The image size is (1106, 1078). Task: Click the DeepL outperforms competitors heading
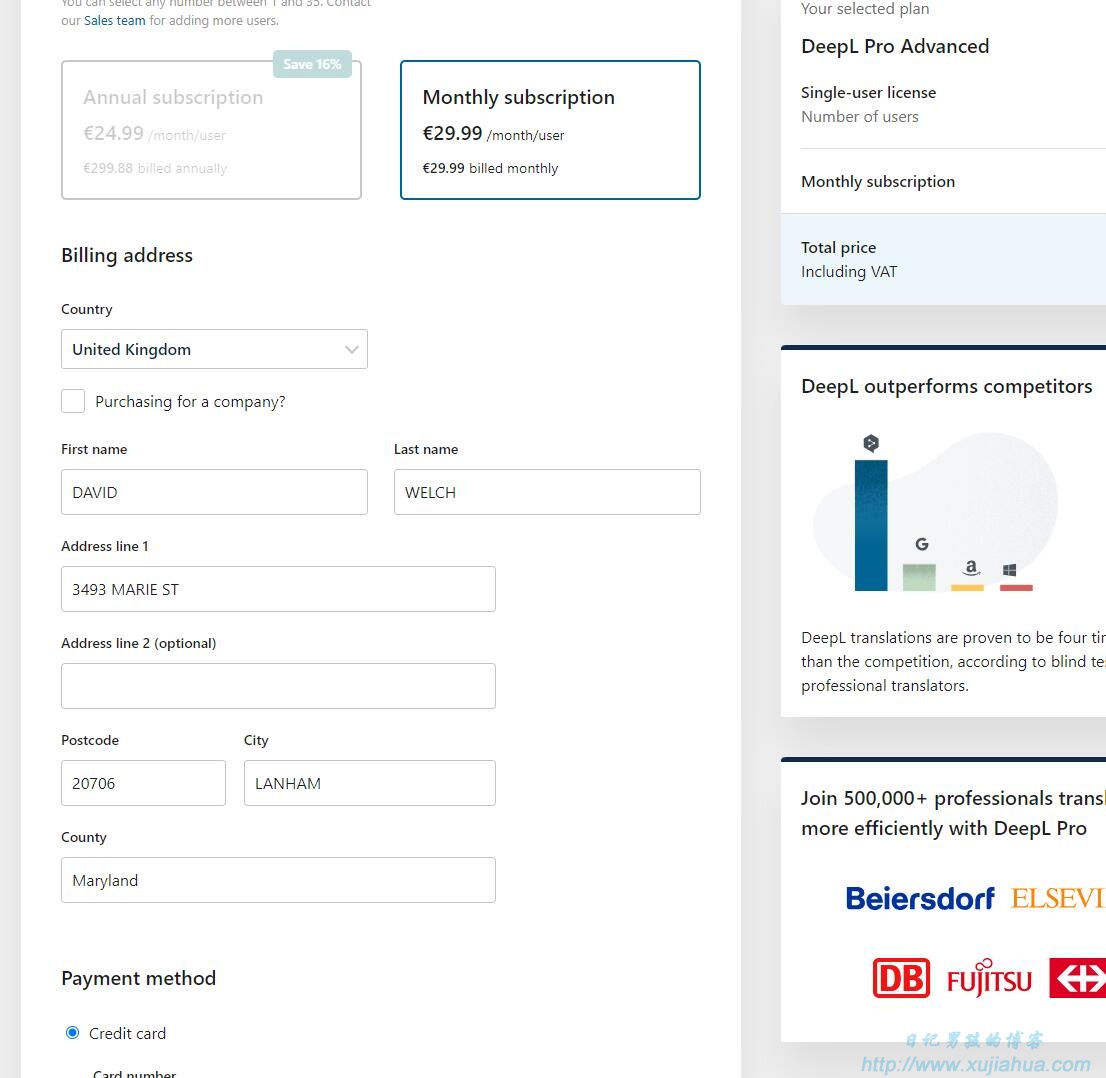click(x=947, y=387)
